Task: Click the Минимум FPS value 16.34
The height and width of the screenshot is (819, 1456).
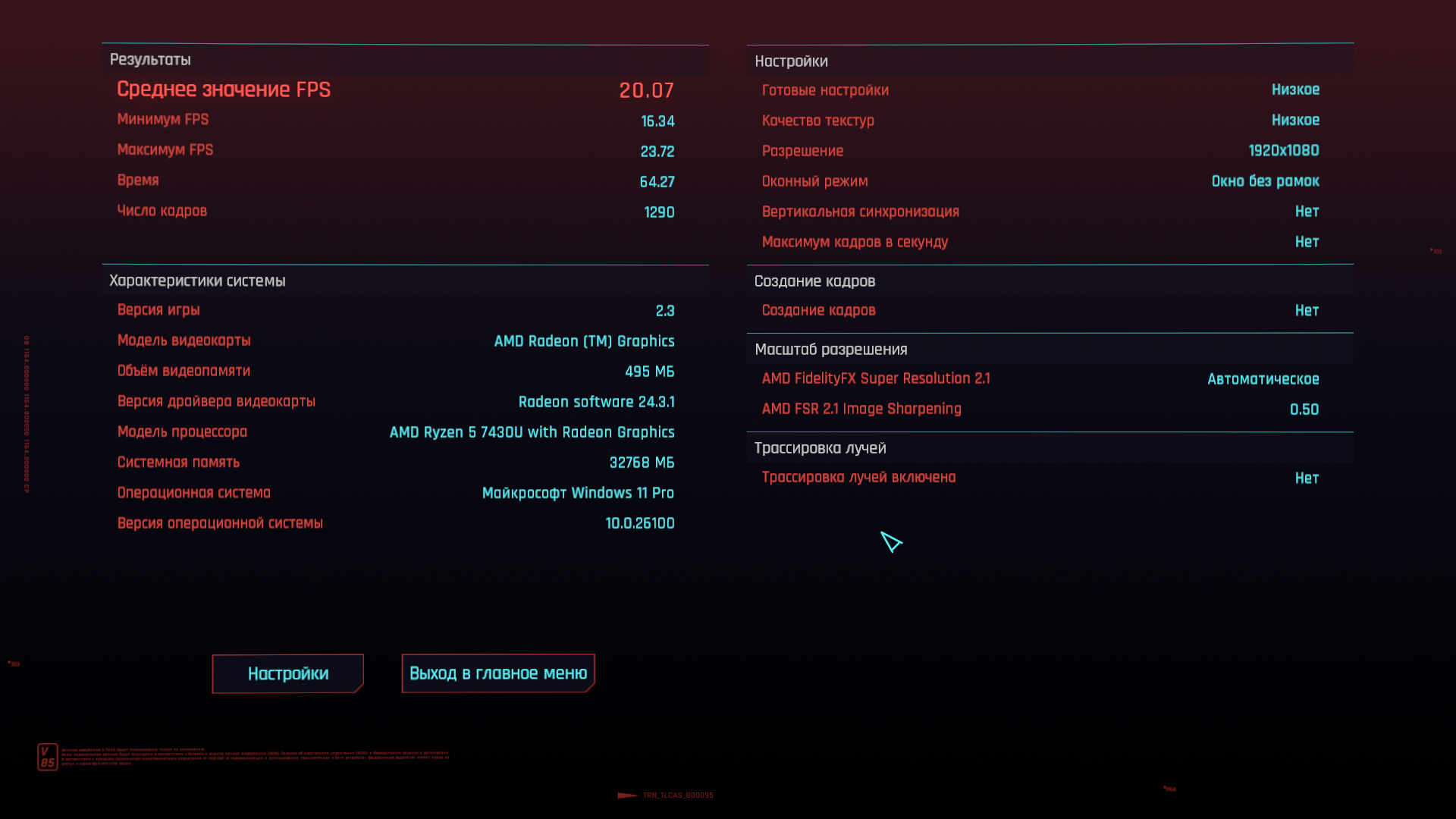Action: (x=657, y=121)
